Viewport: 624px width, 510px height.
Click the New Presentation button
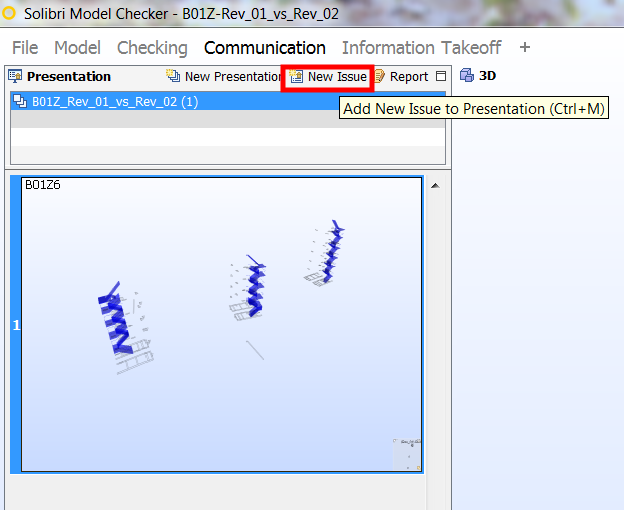click(x=224, y=76)
